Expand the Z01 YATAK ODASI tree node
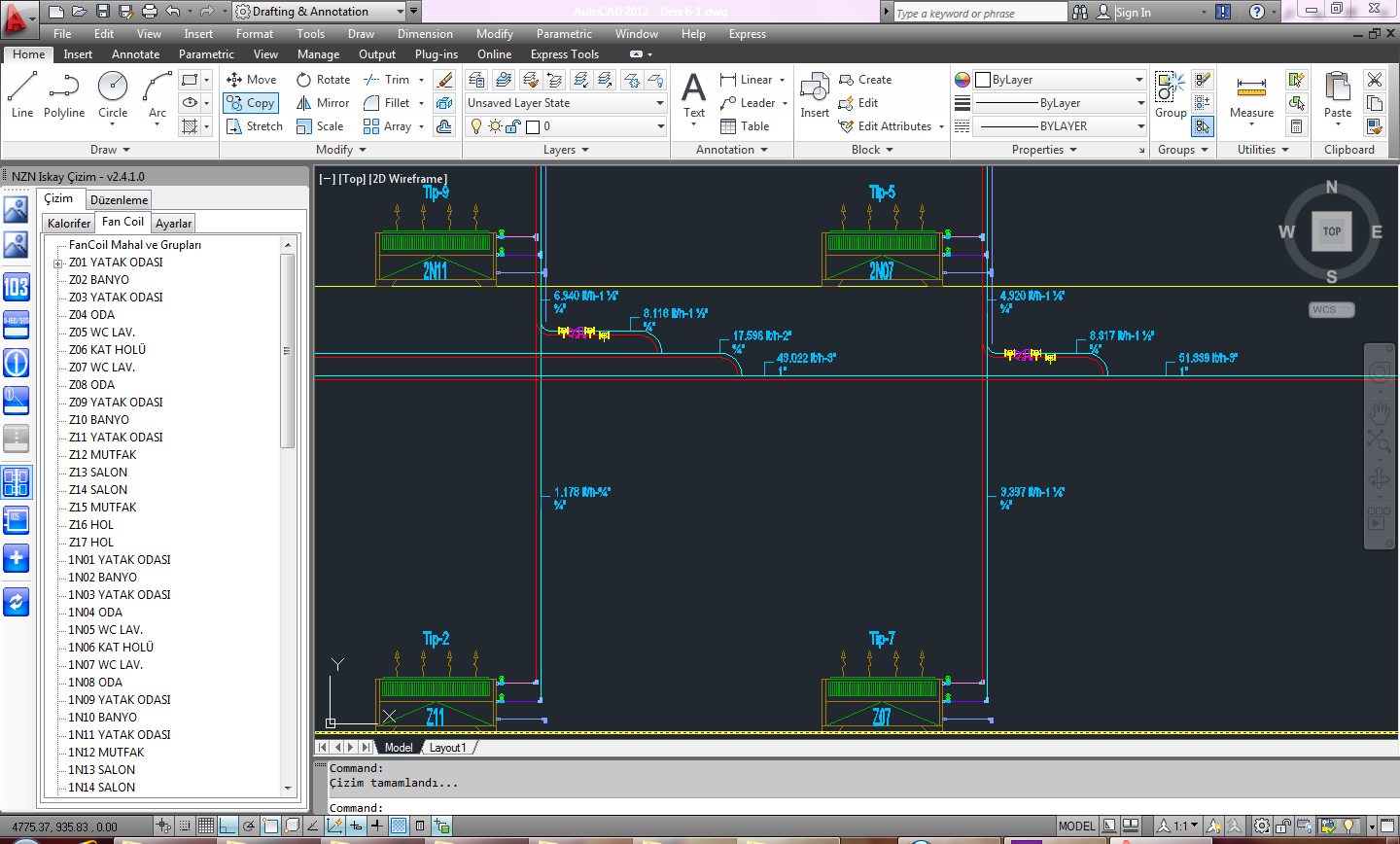1400x844 pixels. [58, 264]
